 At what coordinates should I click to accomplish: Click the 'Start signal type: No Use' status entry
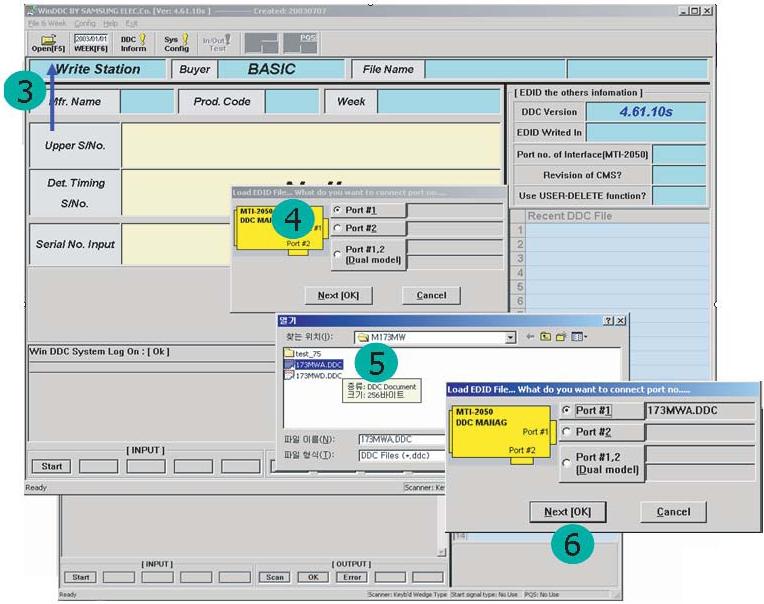484,595
